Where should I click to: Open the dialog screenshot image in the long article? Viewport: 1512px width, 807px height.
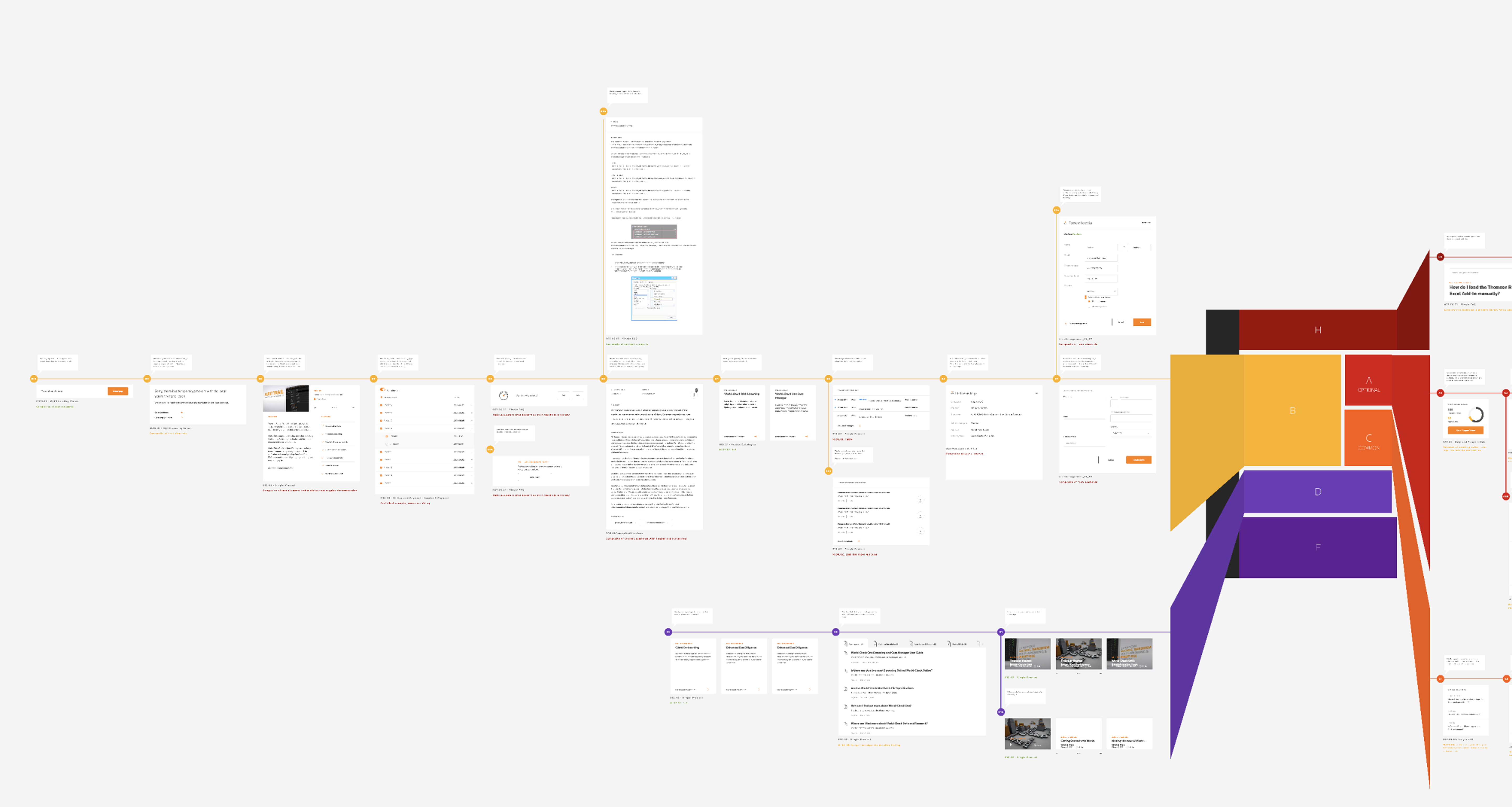click(x=654, y=298)
